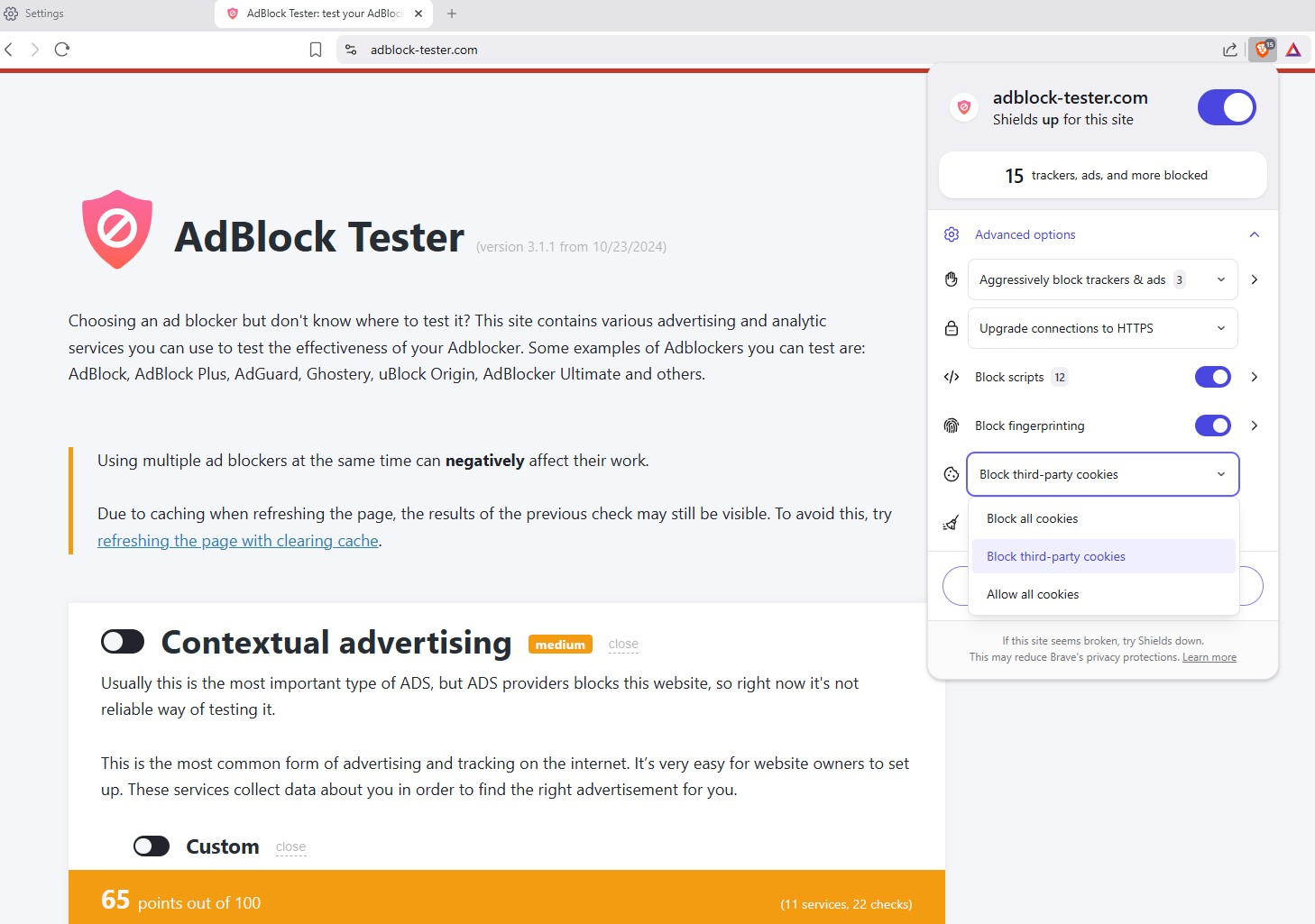Open a new tab with the plus button
Image resolution: width=1315 pixels, height=924 pixels.
click(x=452, y=14)
